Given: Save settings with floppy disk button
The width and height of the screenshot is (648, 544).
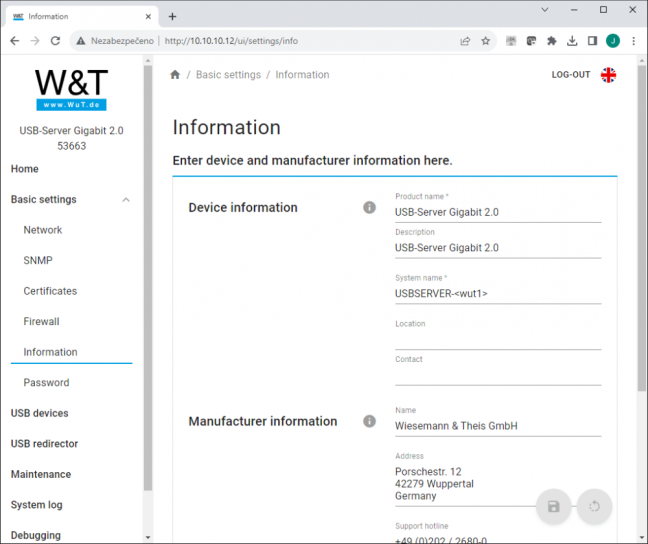Looking at the screenshot, I should [x=553, y=506].
